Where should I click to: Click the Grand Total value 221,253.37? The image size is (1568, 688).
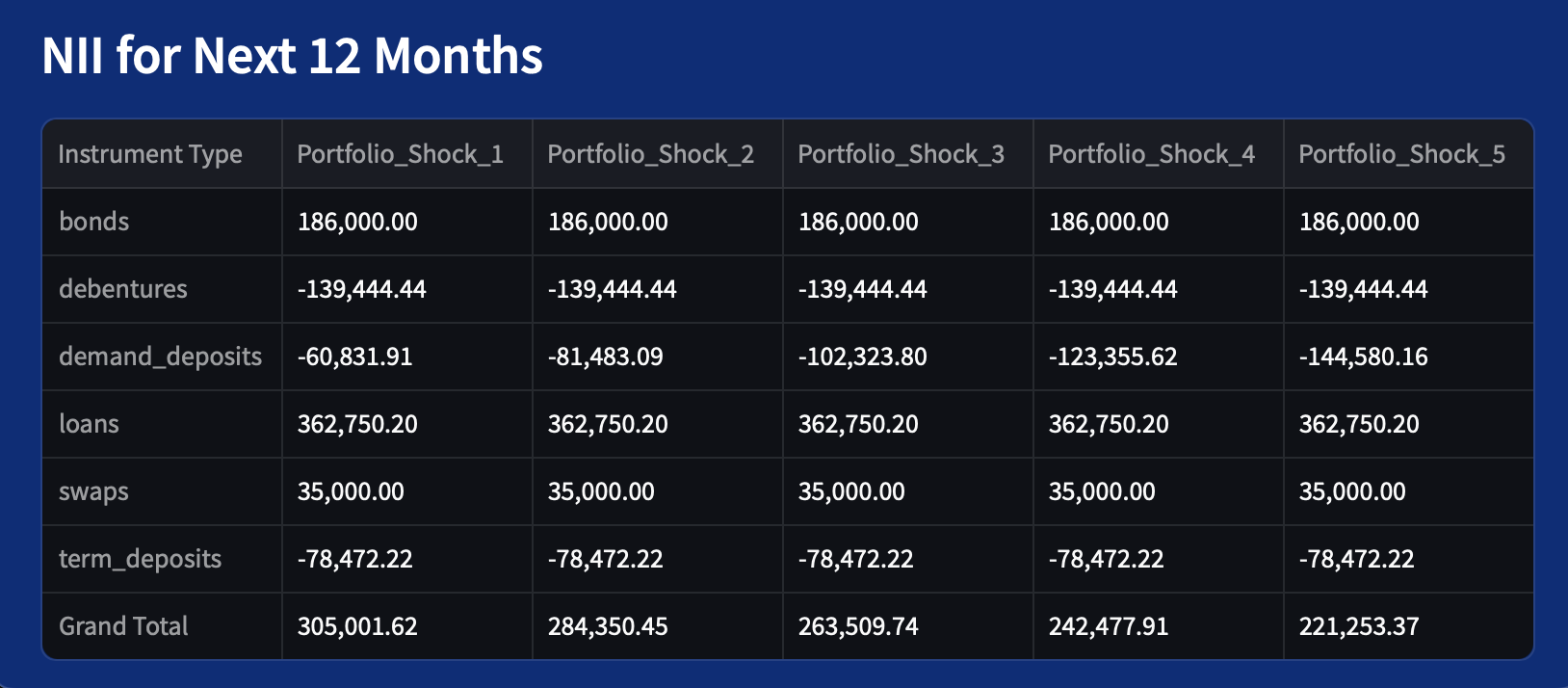pyautogui.click(x=1358, y=626)
